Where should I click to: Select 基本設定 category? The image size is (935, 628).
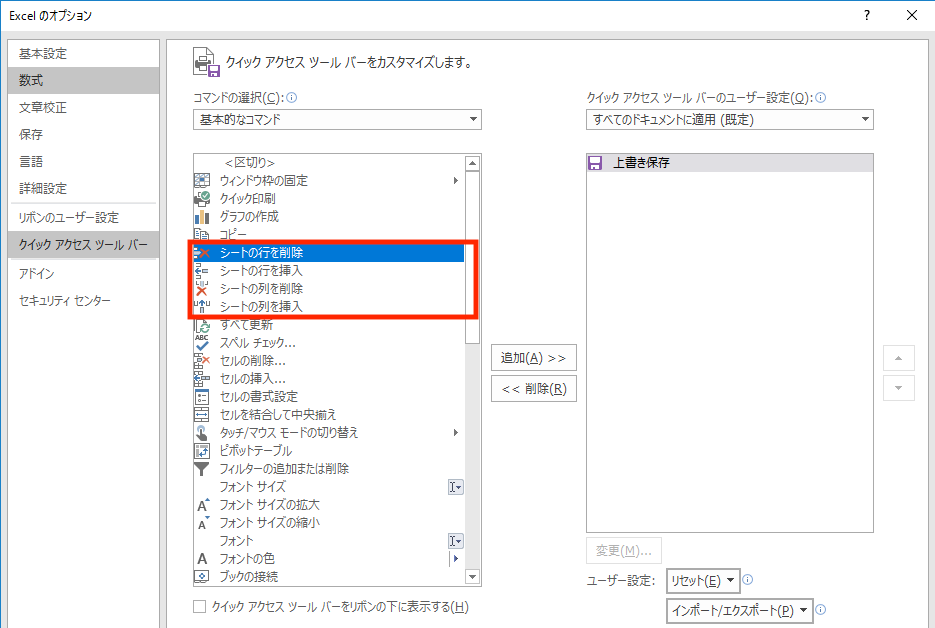(83, 54)
